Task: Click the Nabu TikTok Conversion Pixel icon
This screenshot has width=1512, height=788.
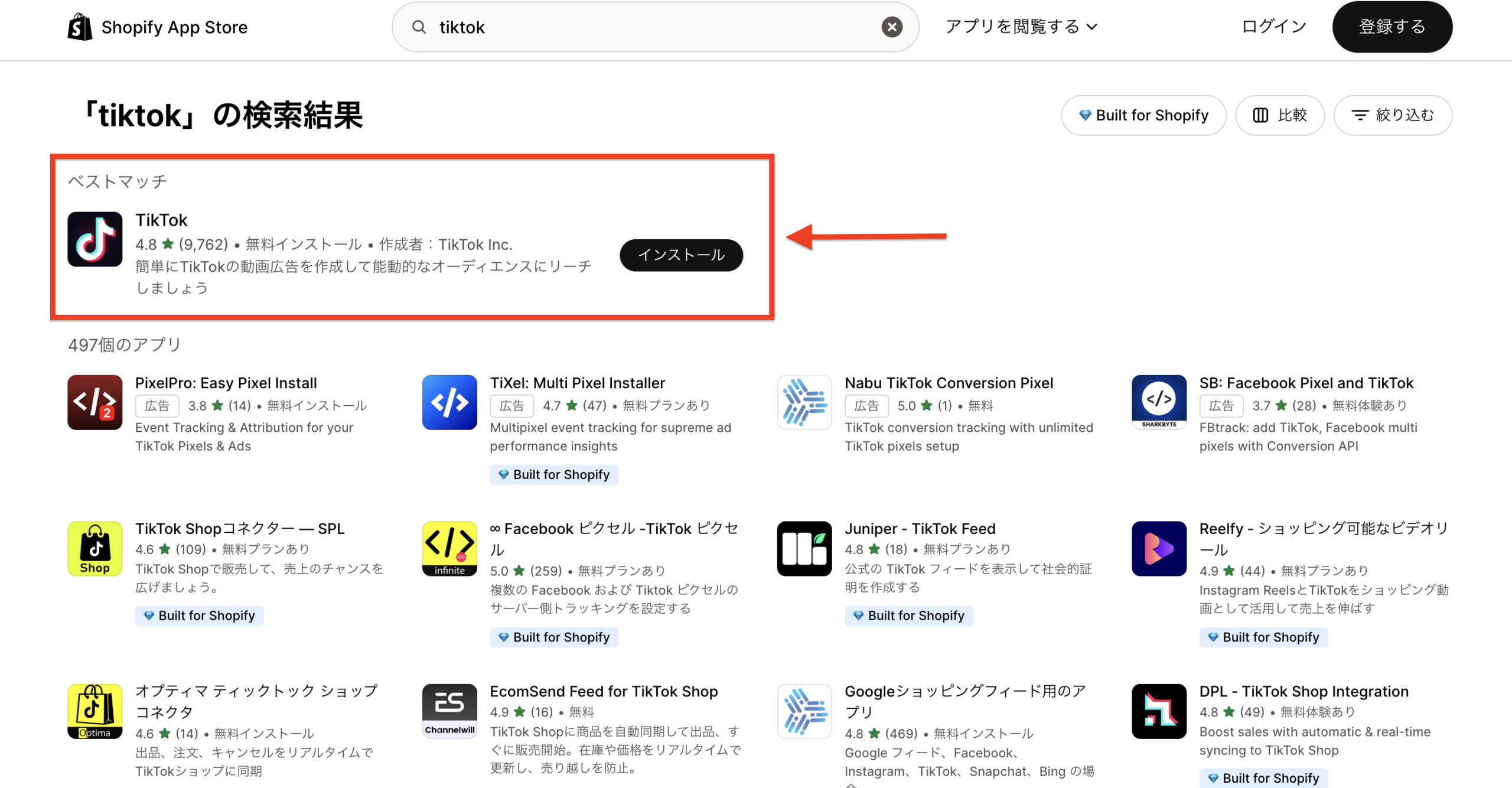Action: pyautogui.click(x=804, y=402)
